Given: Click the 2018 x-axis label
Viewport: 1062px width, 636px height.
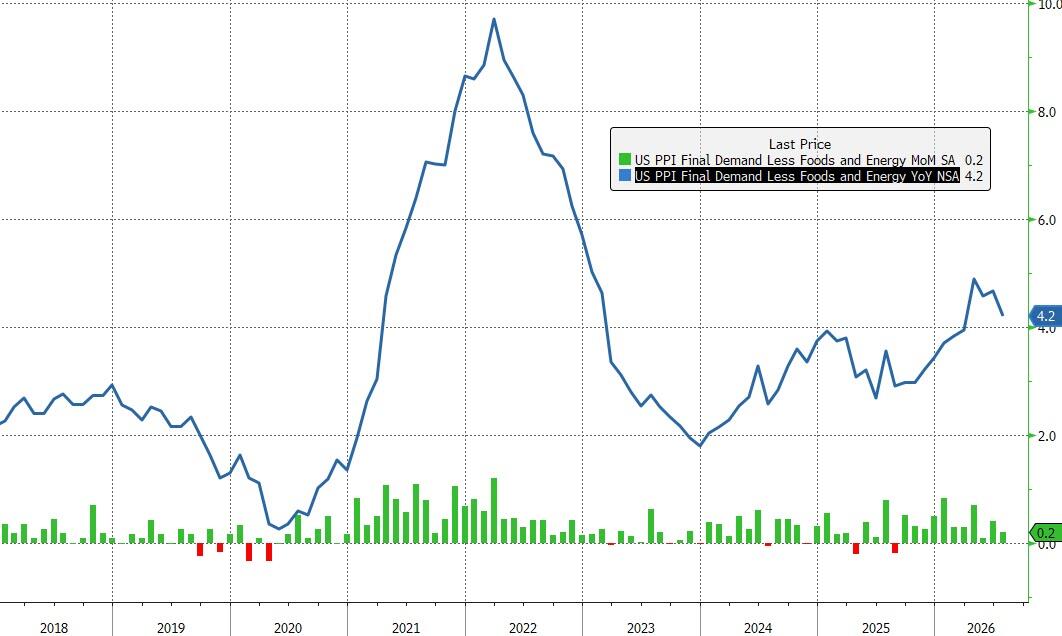Looking at the screenshot, I should [x=54, y=628].
